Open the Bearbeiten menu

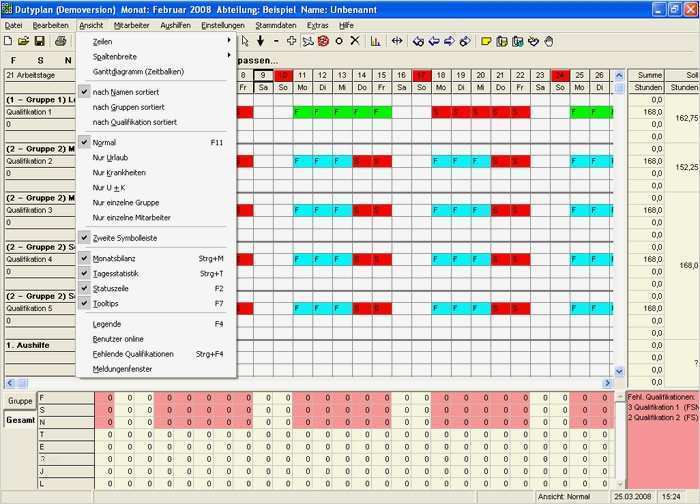coord(51,25)
